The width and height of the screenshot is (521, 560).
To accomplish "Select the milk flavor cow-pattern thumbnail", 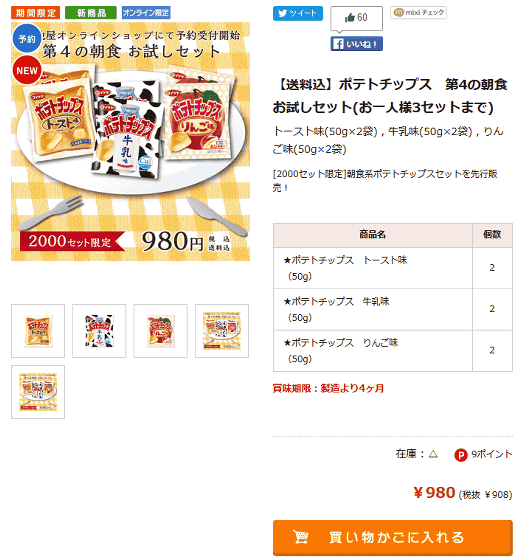I will (x=99, y=331).
